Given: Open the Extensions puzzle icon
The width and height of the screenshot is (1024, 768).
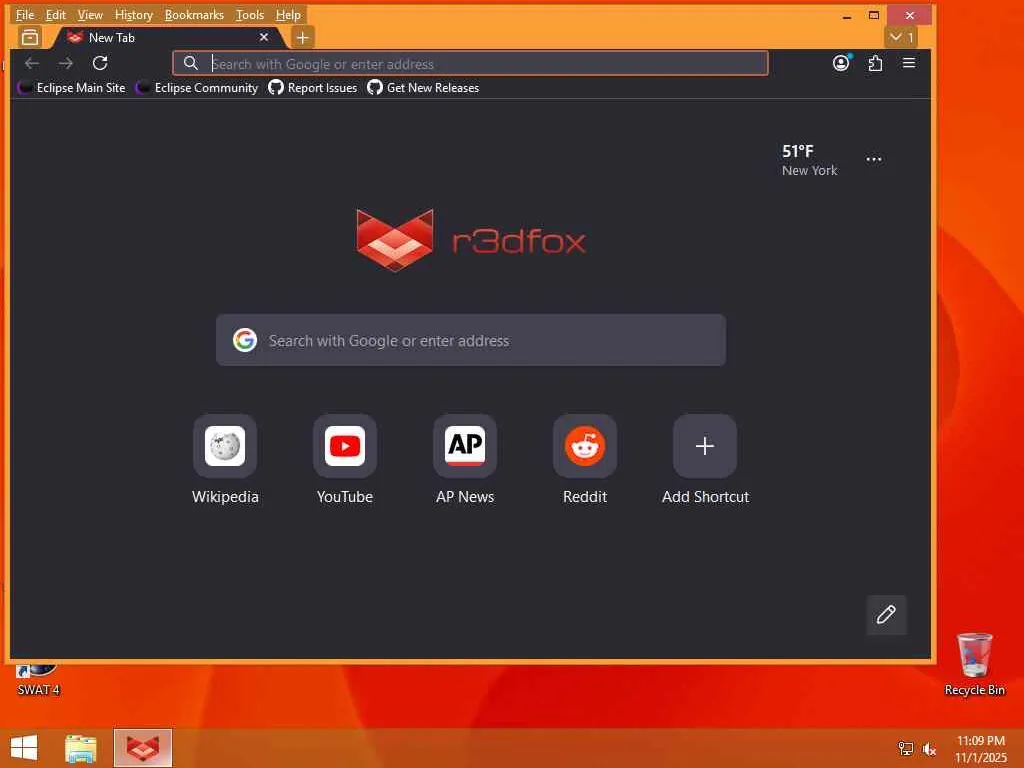Looking at the screenshot, I should coord(875,63).
